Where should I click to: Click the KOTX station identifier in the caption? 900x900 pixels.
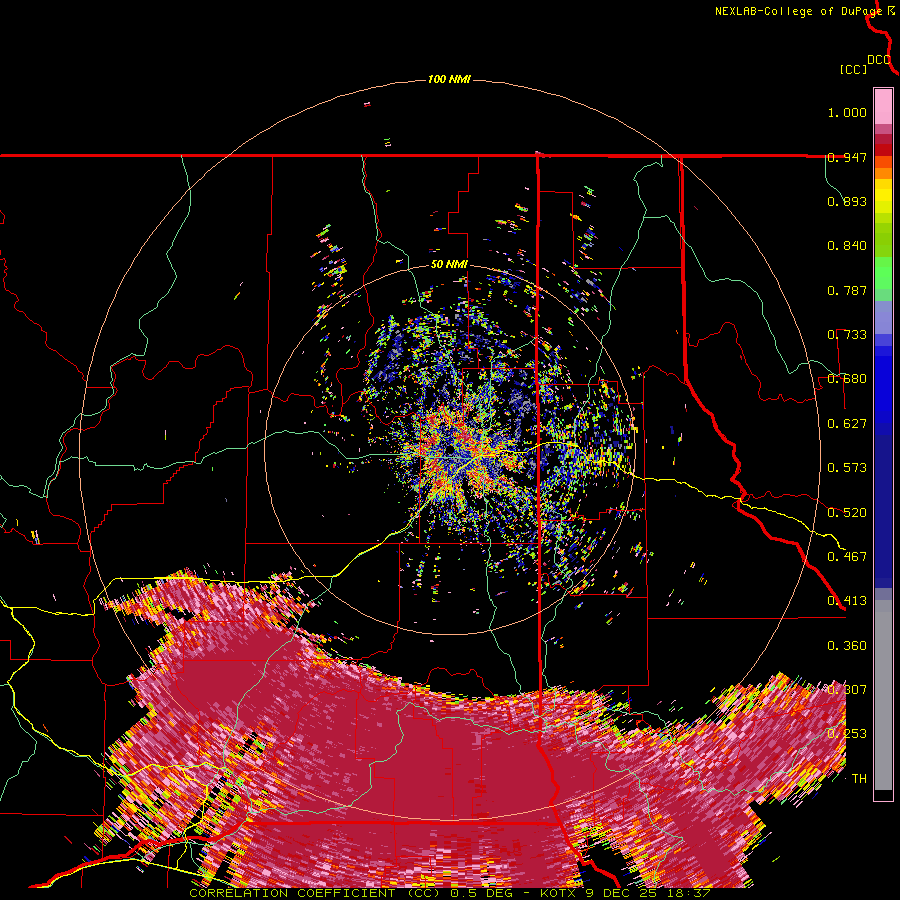[x=559, y=893]
